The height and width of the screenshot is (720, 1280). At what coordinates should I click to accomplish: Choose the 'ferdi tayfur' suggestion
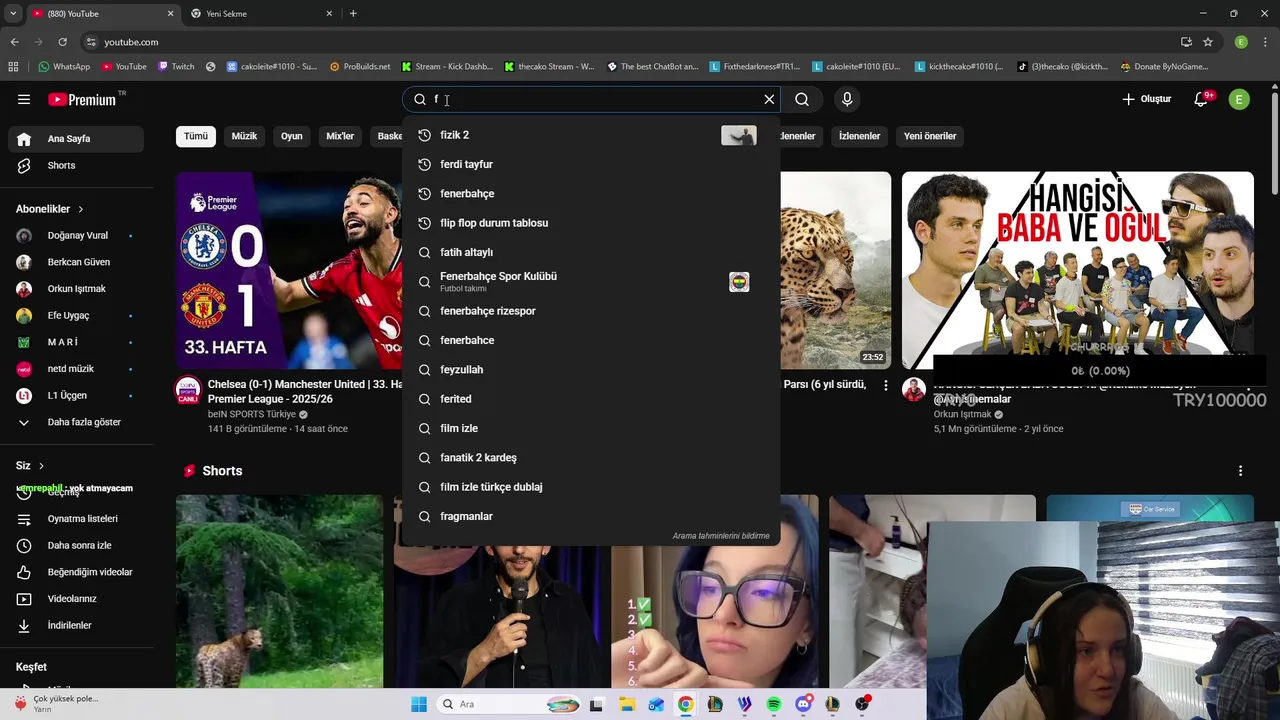coord(590,164)
